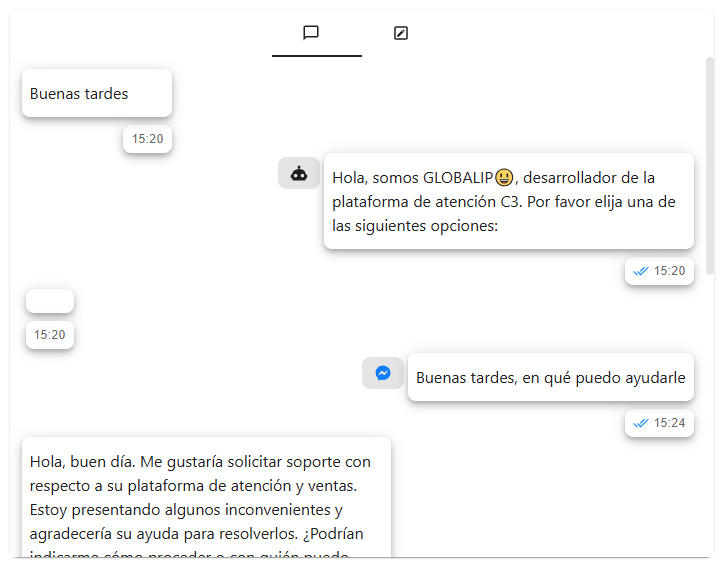Viewport: 720px width, 568px height.
Task: Click the bot robot avatar icon
Action: coord(299,174)
